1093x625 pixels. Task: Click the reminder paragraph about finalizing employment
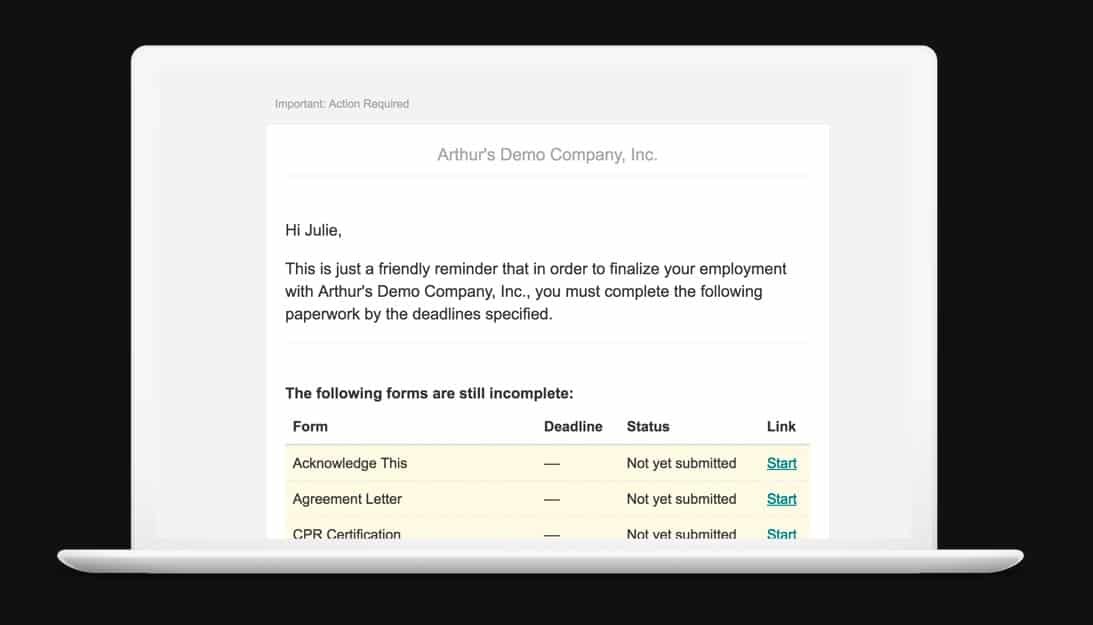pos(535,290)
